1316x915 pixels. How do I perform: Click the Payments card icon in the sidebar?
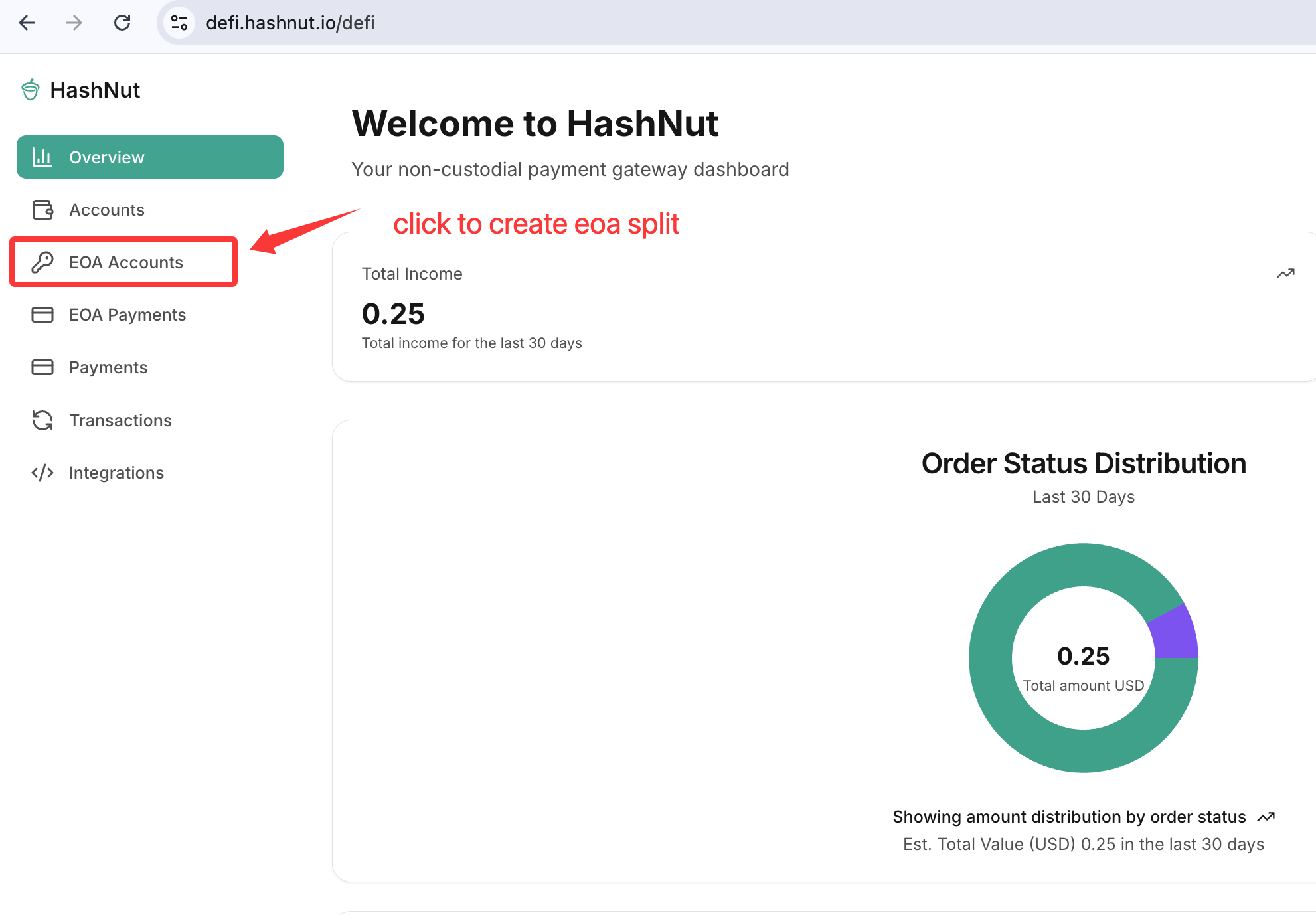42,367
